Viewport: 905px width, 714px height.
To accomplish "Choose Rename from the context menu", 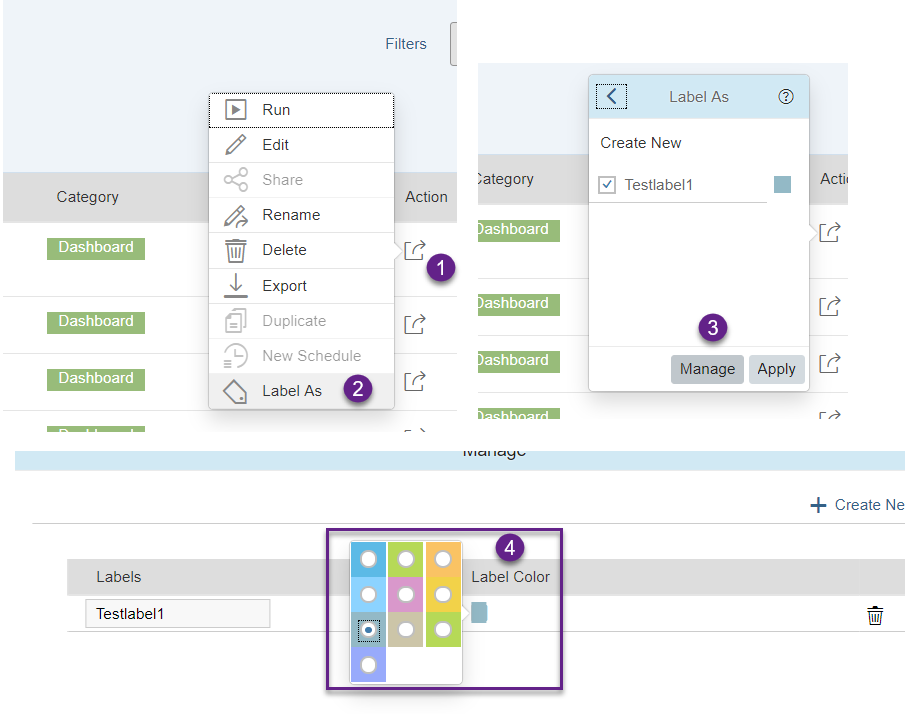I will coord(301,215).
